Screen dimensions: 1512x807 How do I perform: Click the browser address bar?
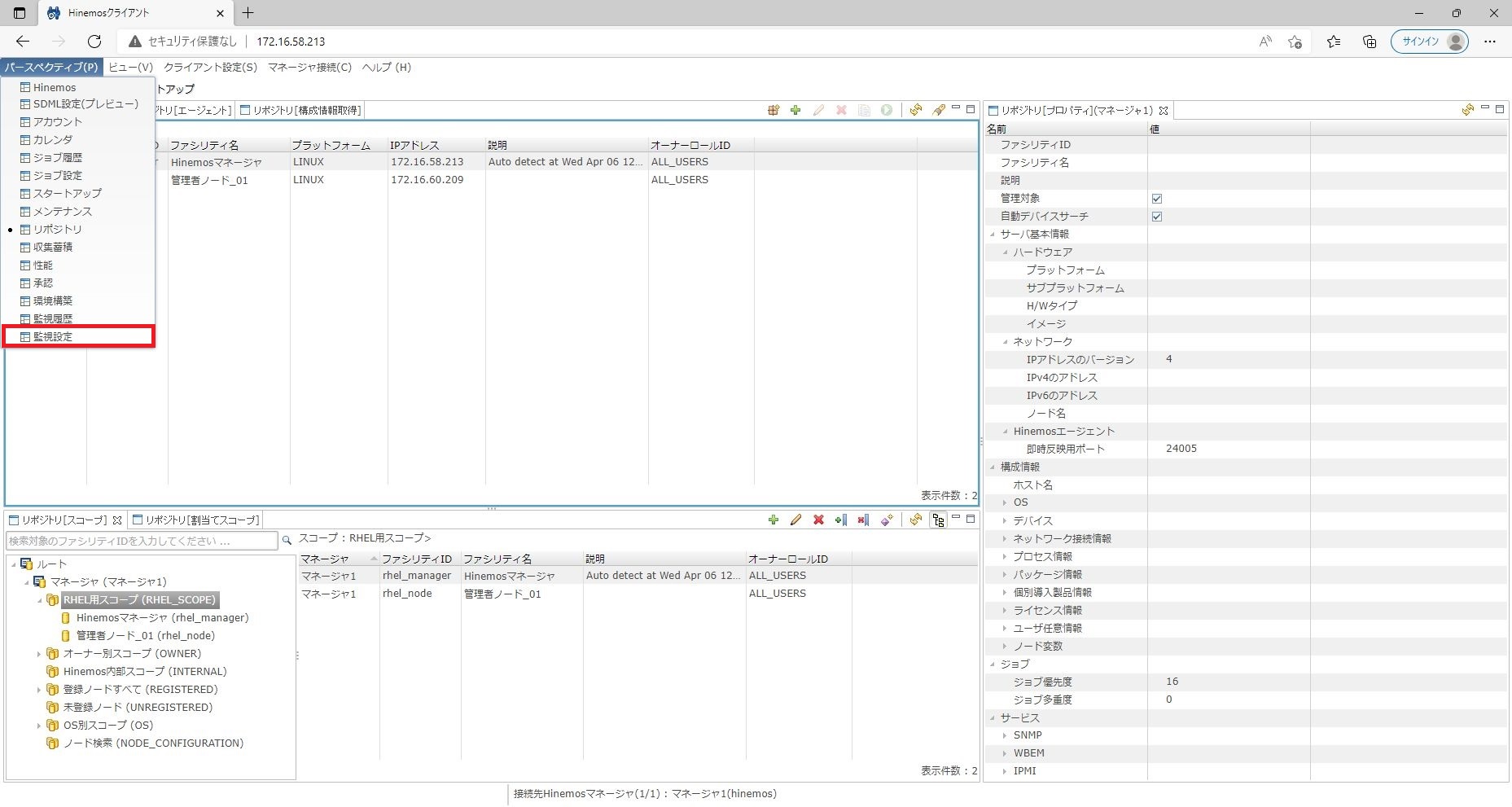click(x=684, y=42)
